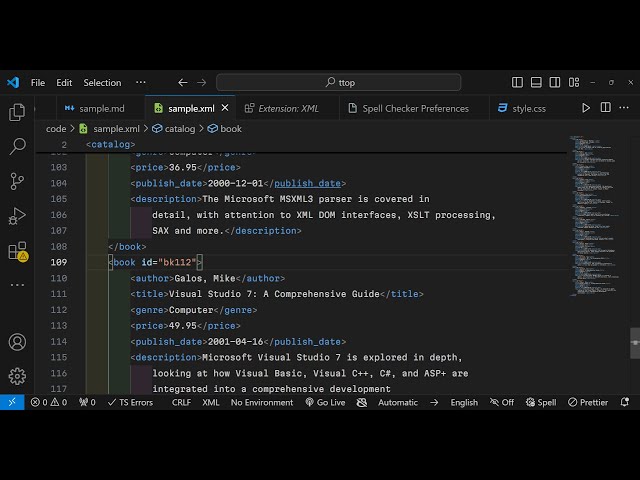
Task: Open the Accounts menu icon
Action: pos(17,342)
